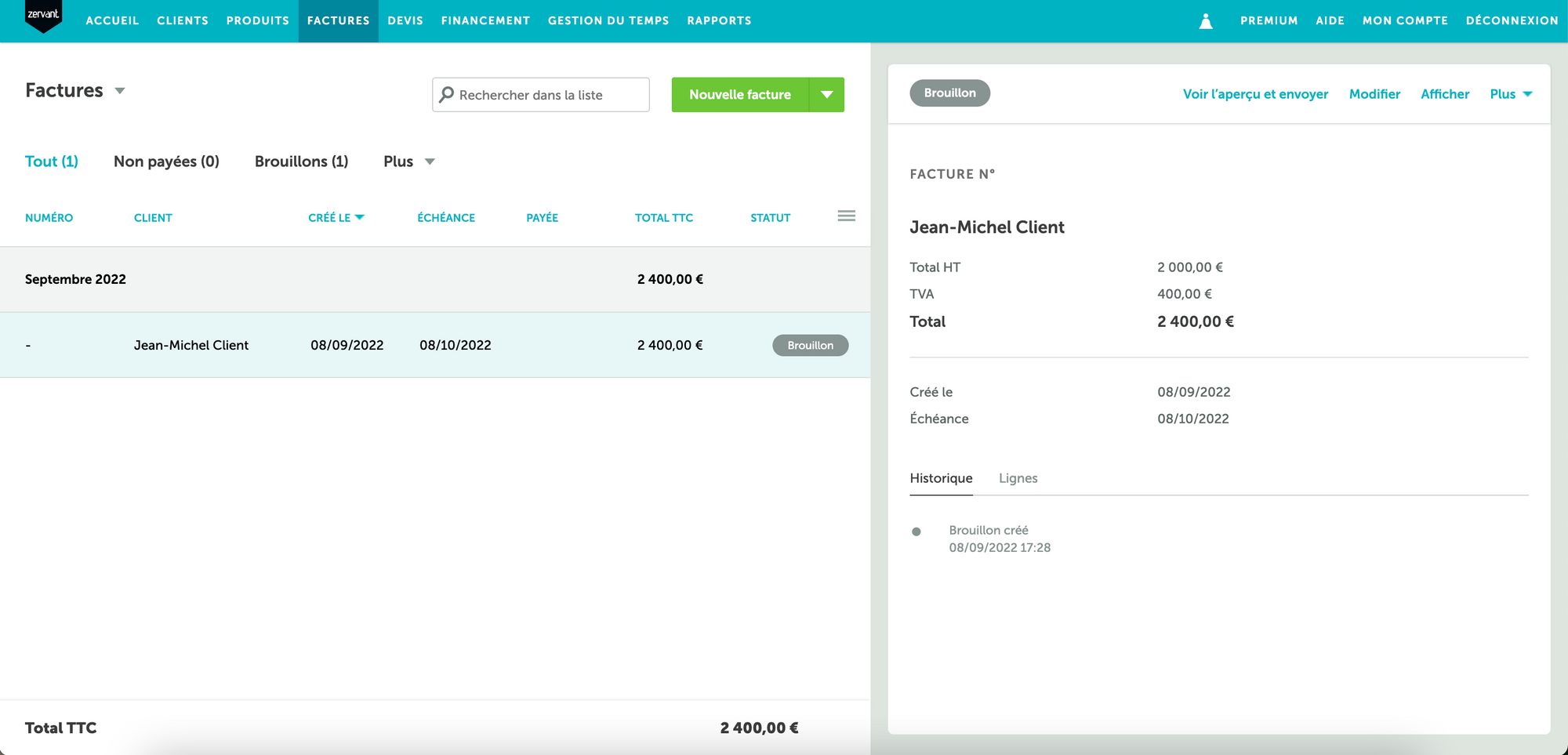The width and height of the screenshot is (1568, 755).
Task: Expand the Factures heading dropdown
Action: (x=120, y=91)
